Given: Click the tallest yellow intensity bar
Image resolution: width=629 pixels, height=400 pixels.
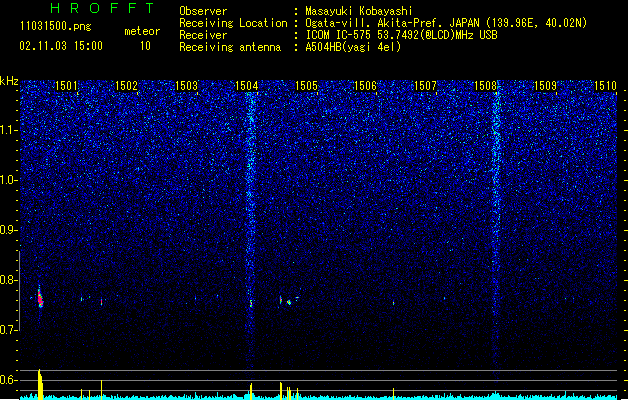Looking at the screenshot, I should [x=40, y=384].
